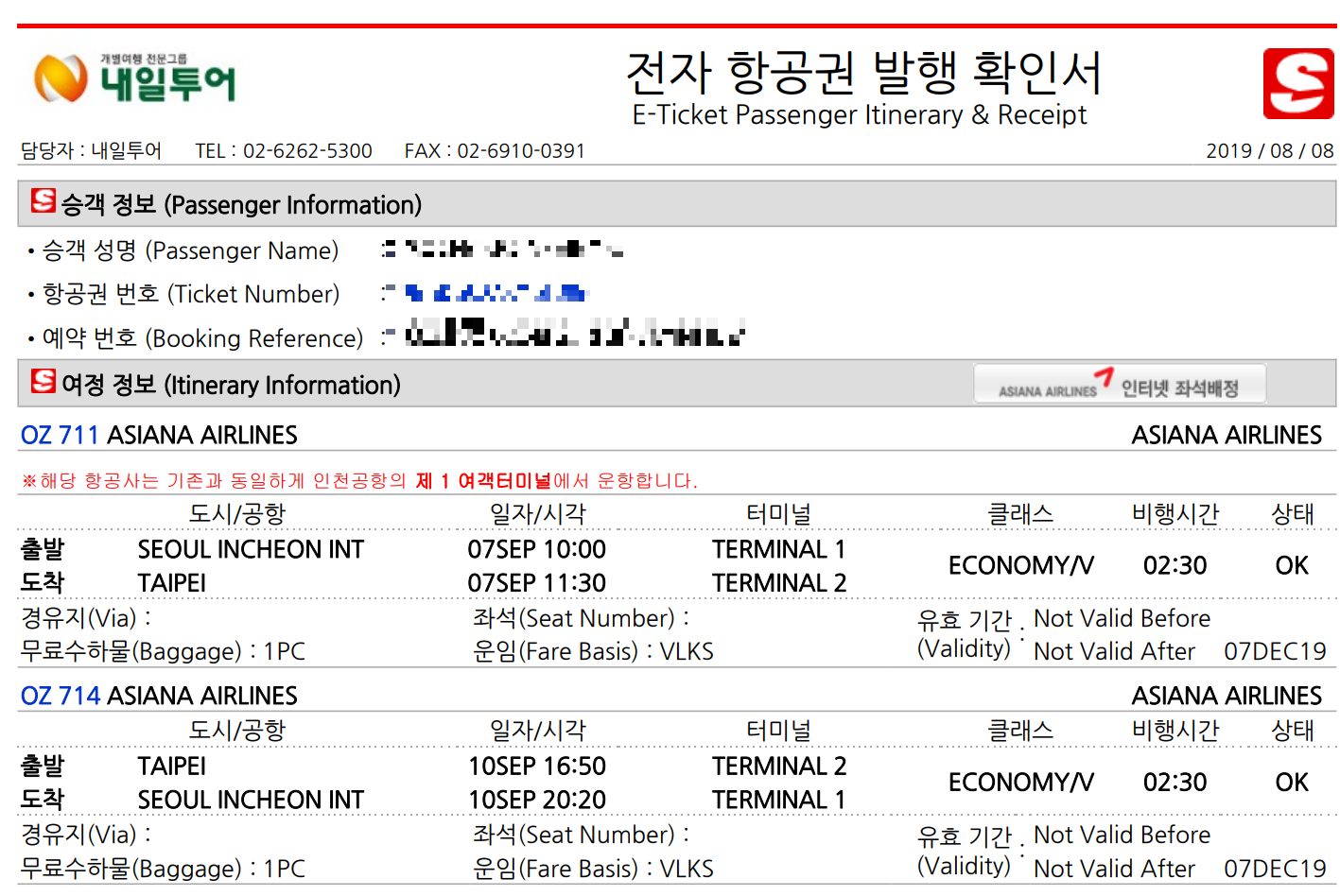Viewport: 1340px width, 896px height.
Task: Click OZ 711 arrival city TAIPEI
Action: 172,583
